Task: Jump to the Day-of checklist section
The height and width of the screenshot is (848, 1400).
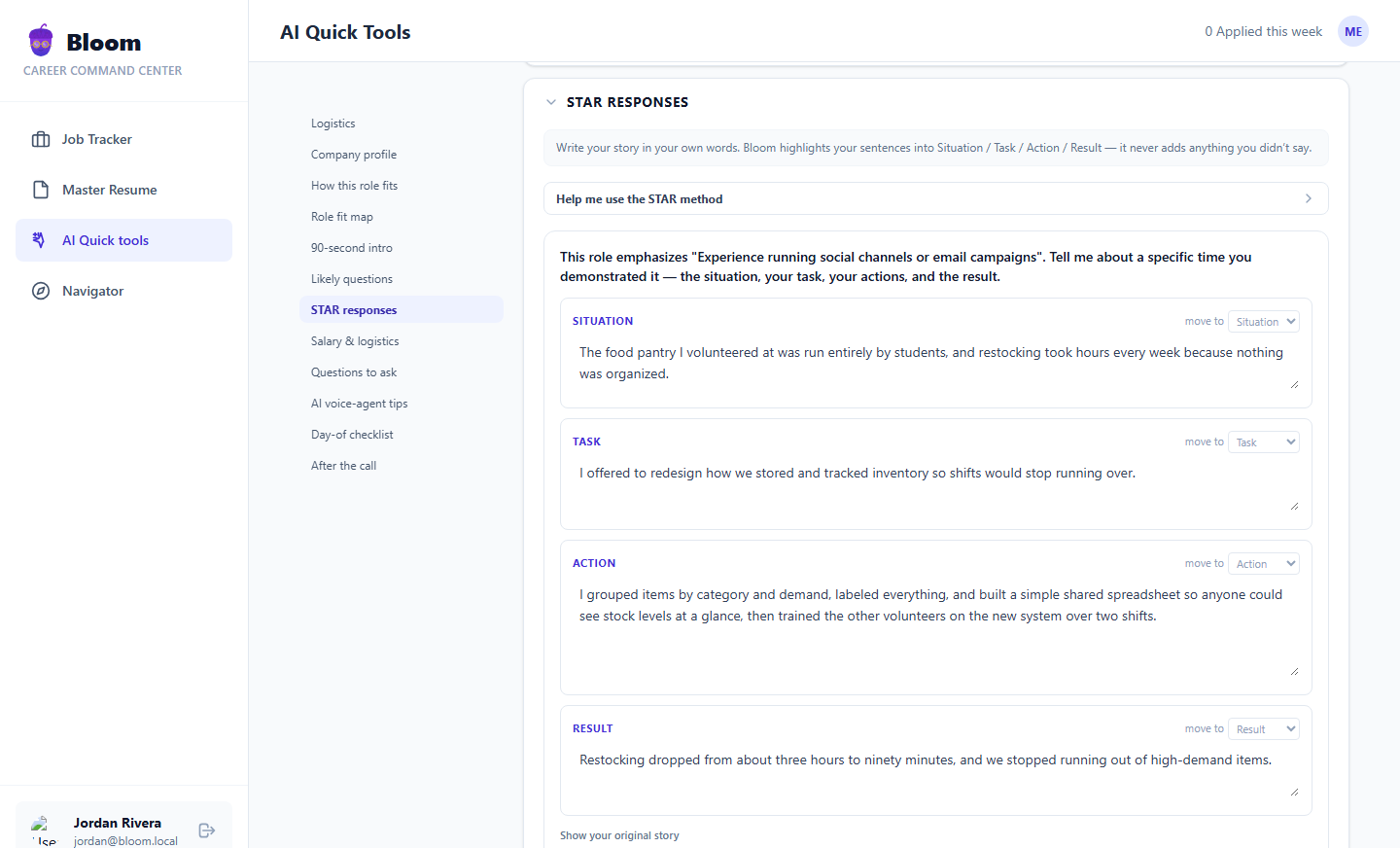Action: (x=402, y=435)
